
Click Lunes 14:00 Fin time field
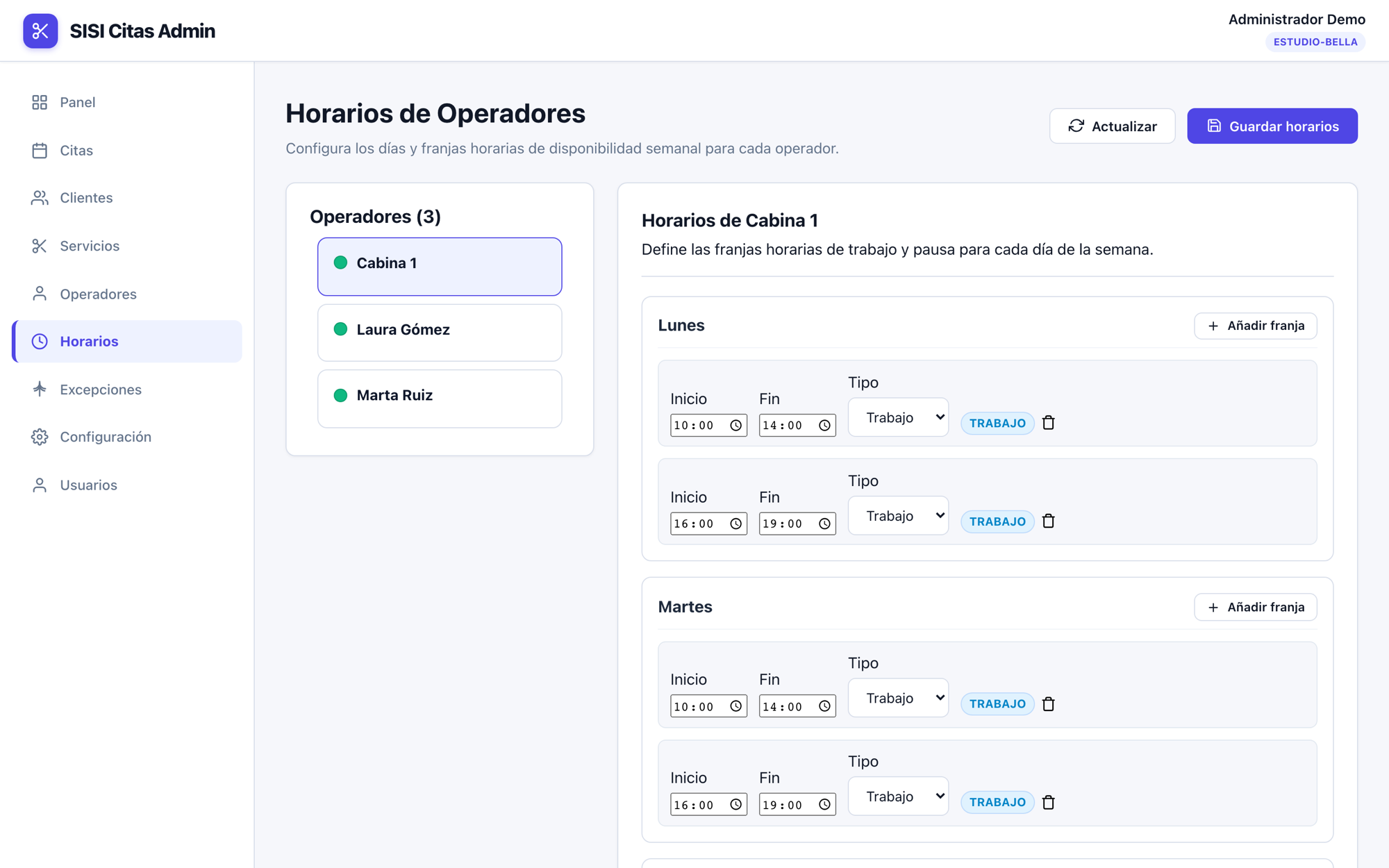pyautogui.click(x=797, y=425)
